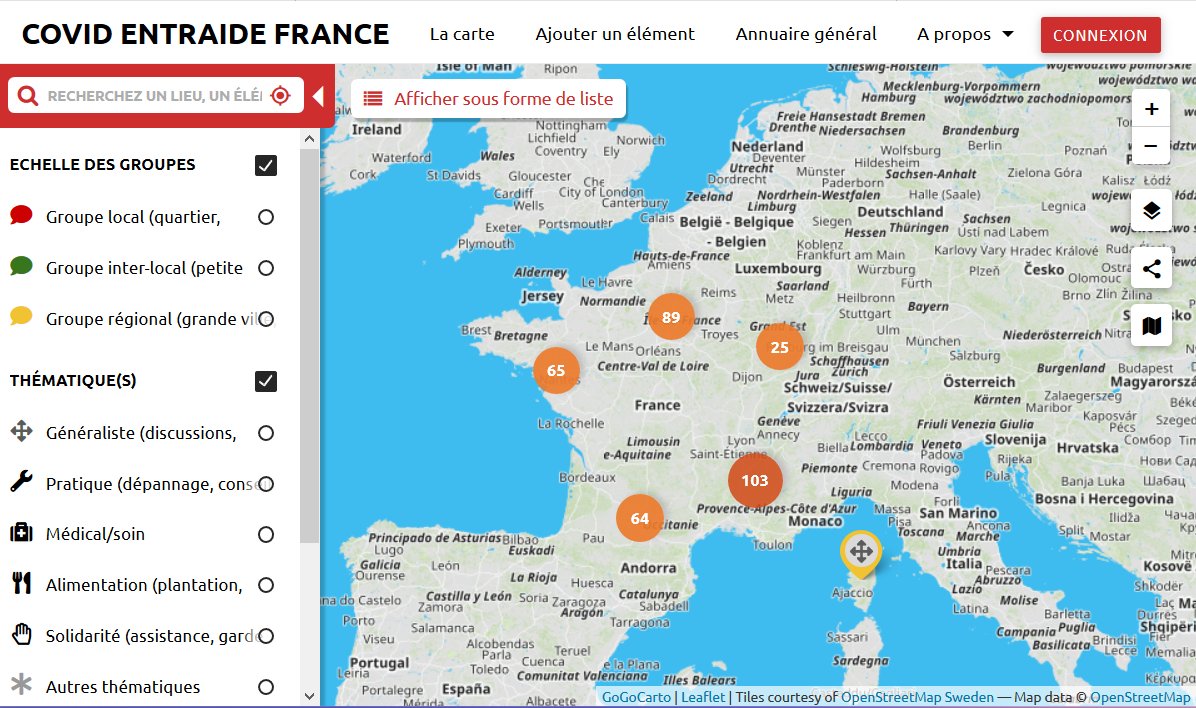Click the geolocate target icon
This screenshot has width=1196, height=708.
click(x=281, y=95)
